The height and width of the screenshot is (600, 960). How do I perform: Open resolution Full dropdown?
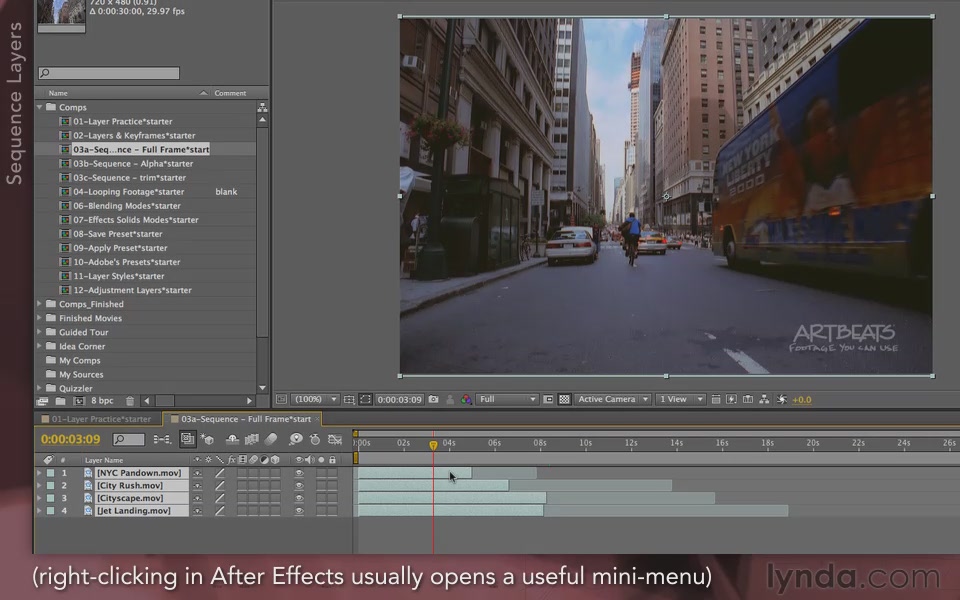[507, 399]
